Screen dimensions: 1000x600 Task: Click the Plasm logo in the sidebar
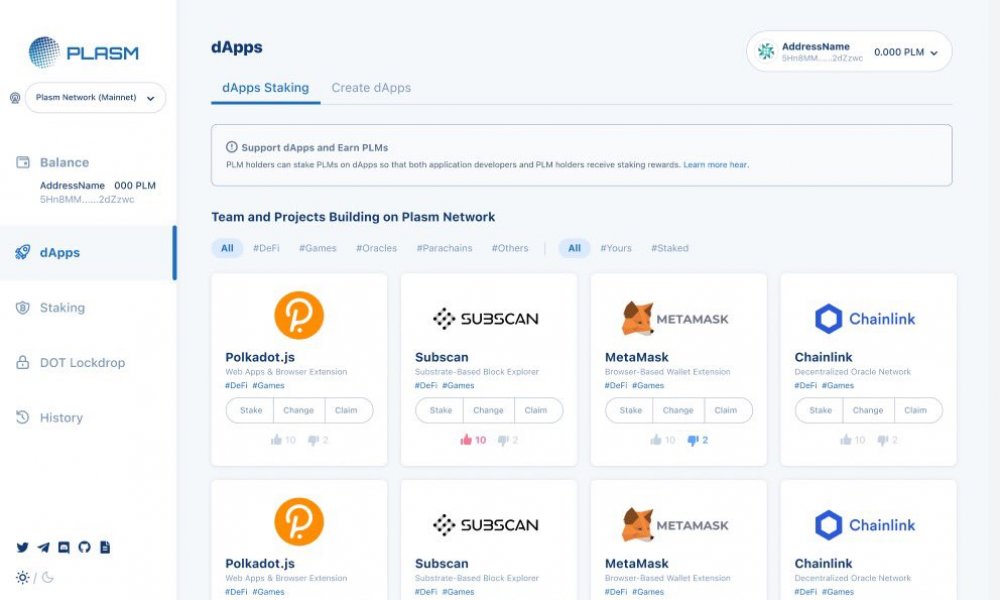point(84,52)
